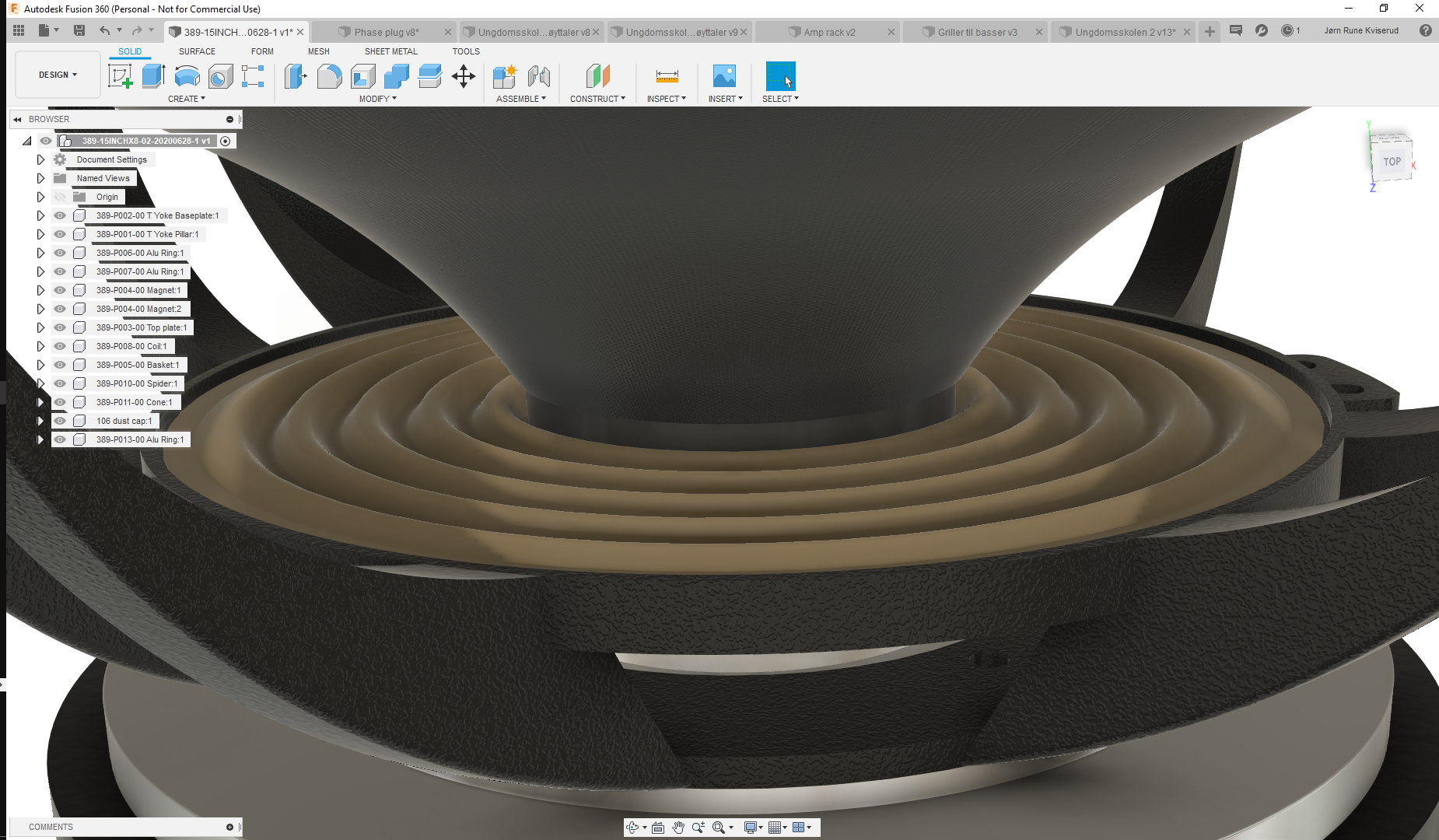Click the New Component icon
1439x840 pixels.
point(505,76)
